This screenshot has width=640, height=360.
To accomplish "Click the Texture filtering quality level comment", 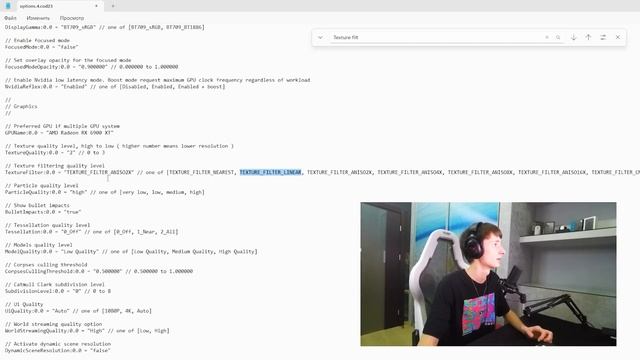I will pyautogui.click(x=55, y=166).
